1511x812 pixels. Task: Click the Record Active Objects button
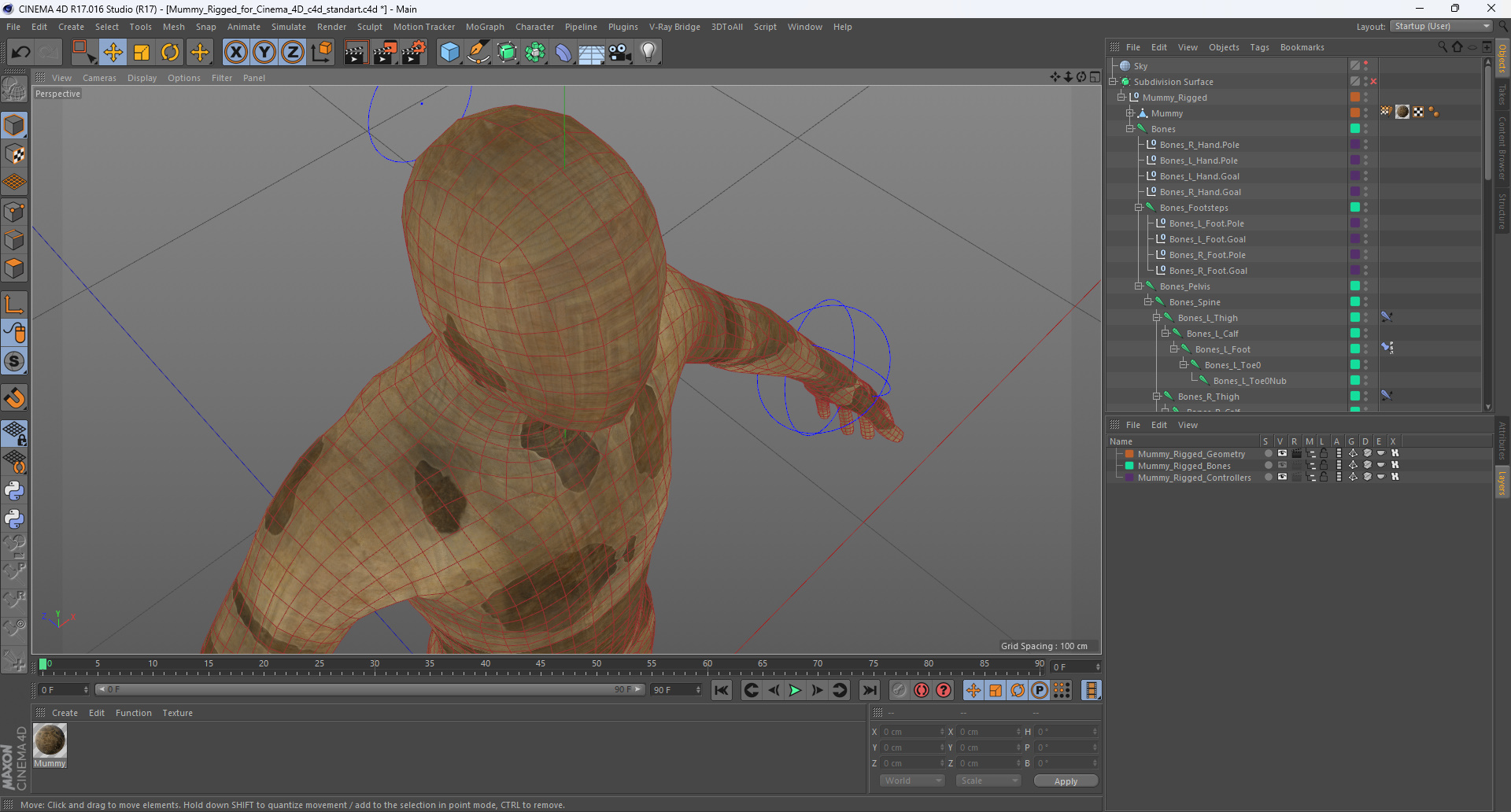point(900,690)
